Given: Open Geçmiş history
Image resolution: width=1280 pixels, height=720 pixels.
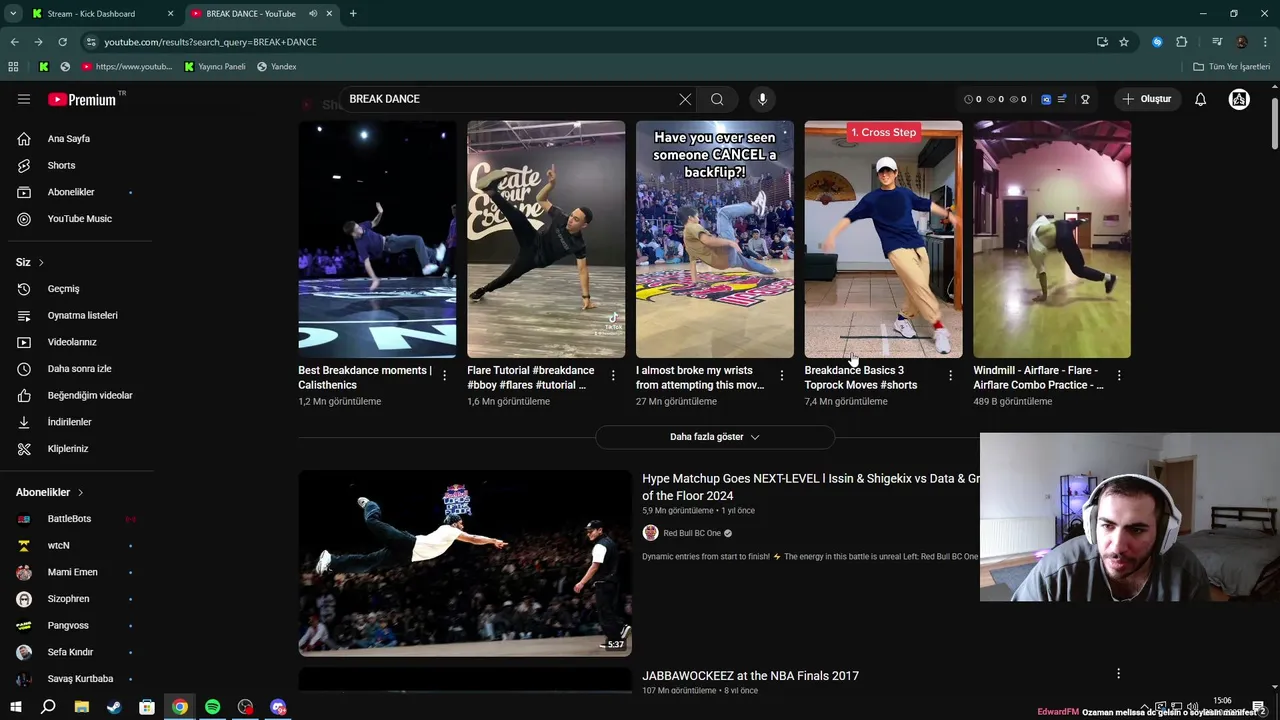Looking at the screenshot, I should click(x=63, y=289).
